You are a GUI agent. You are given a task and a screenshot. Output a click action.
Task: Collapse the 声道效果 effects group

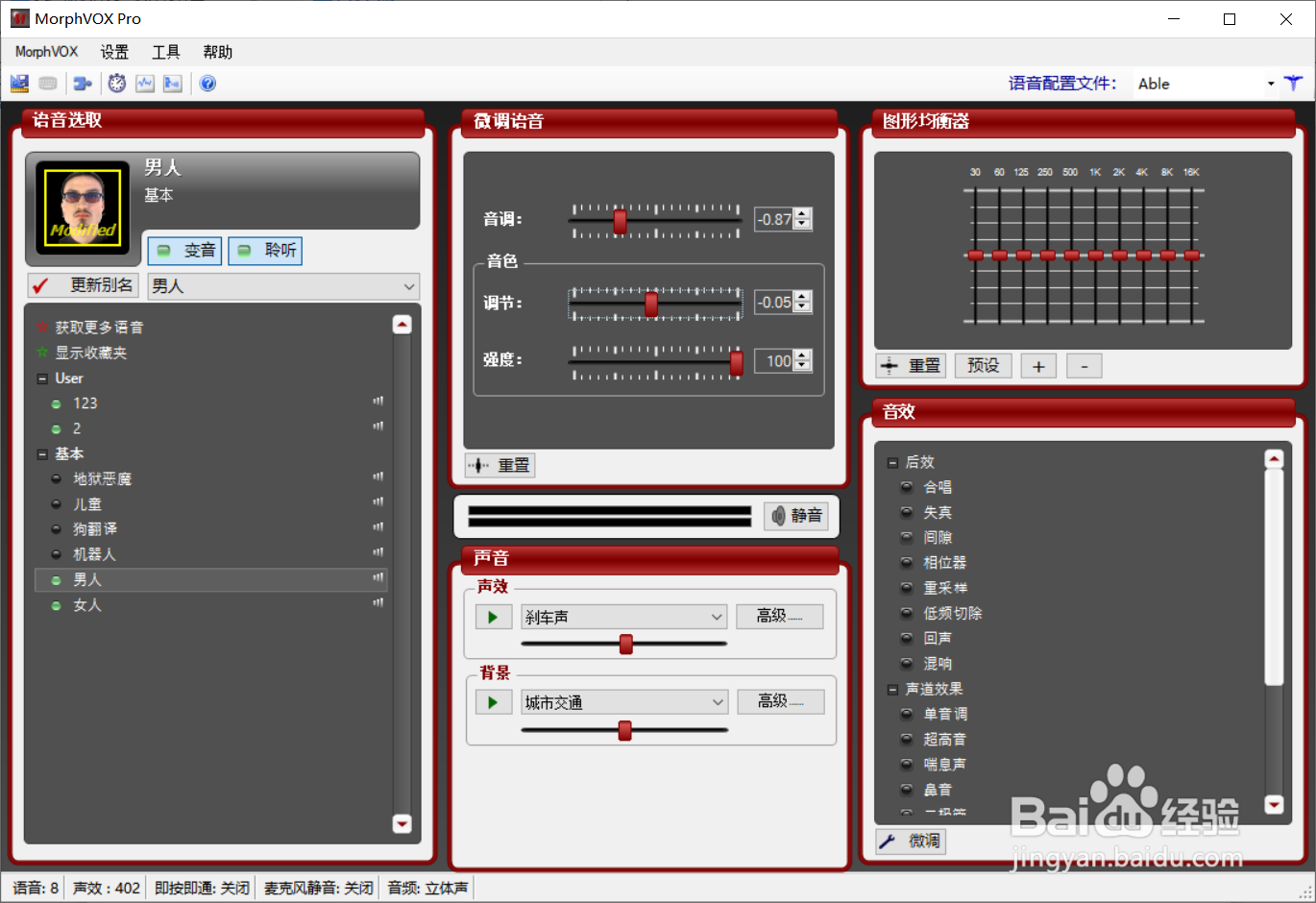coord(892,689)
